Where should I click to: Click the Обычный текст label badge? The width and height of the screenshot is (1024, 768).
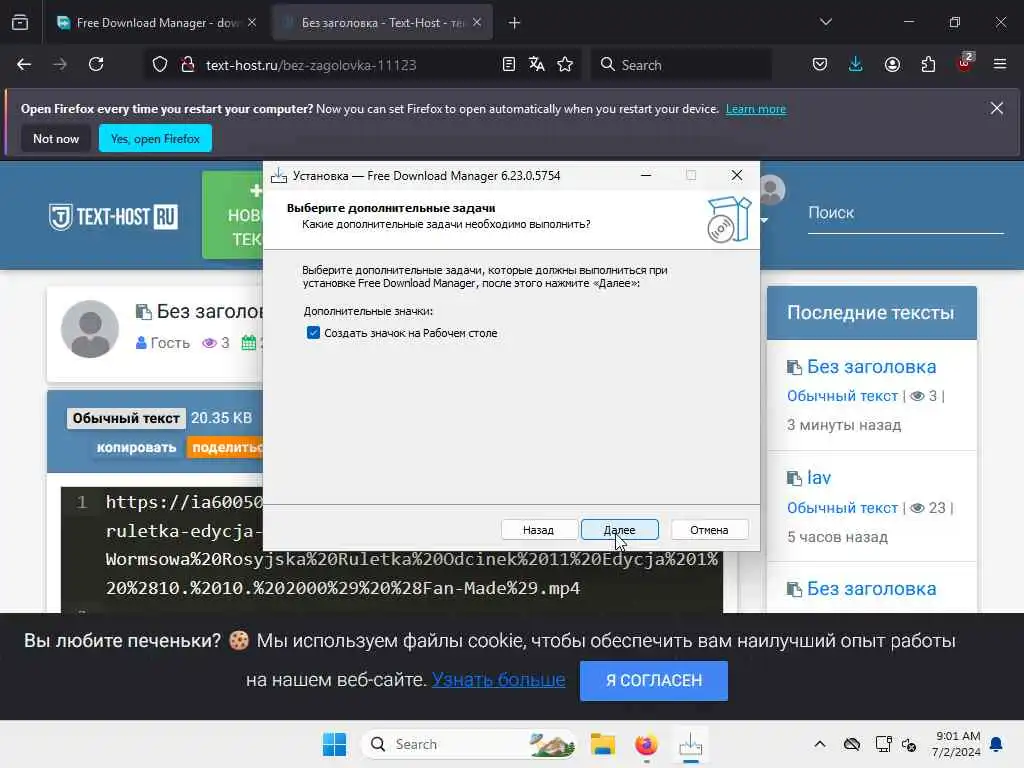[x=126, y=418]
